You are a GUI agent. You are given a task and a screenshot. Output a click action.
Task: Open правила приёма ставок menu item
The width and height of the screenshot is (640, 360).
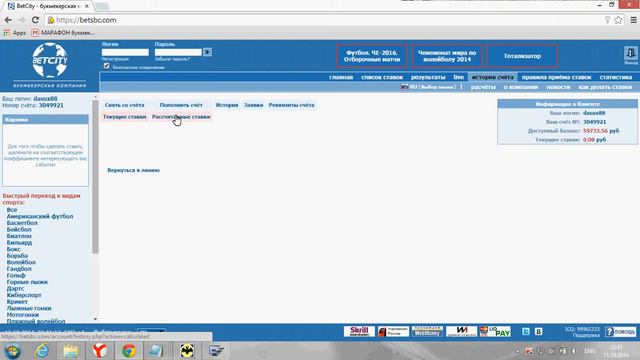coord(556,77)
